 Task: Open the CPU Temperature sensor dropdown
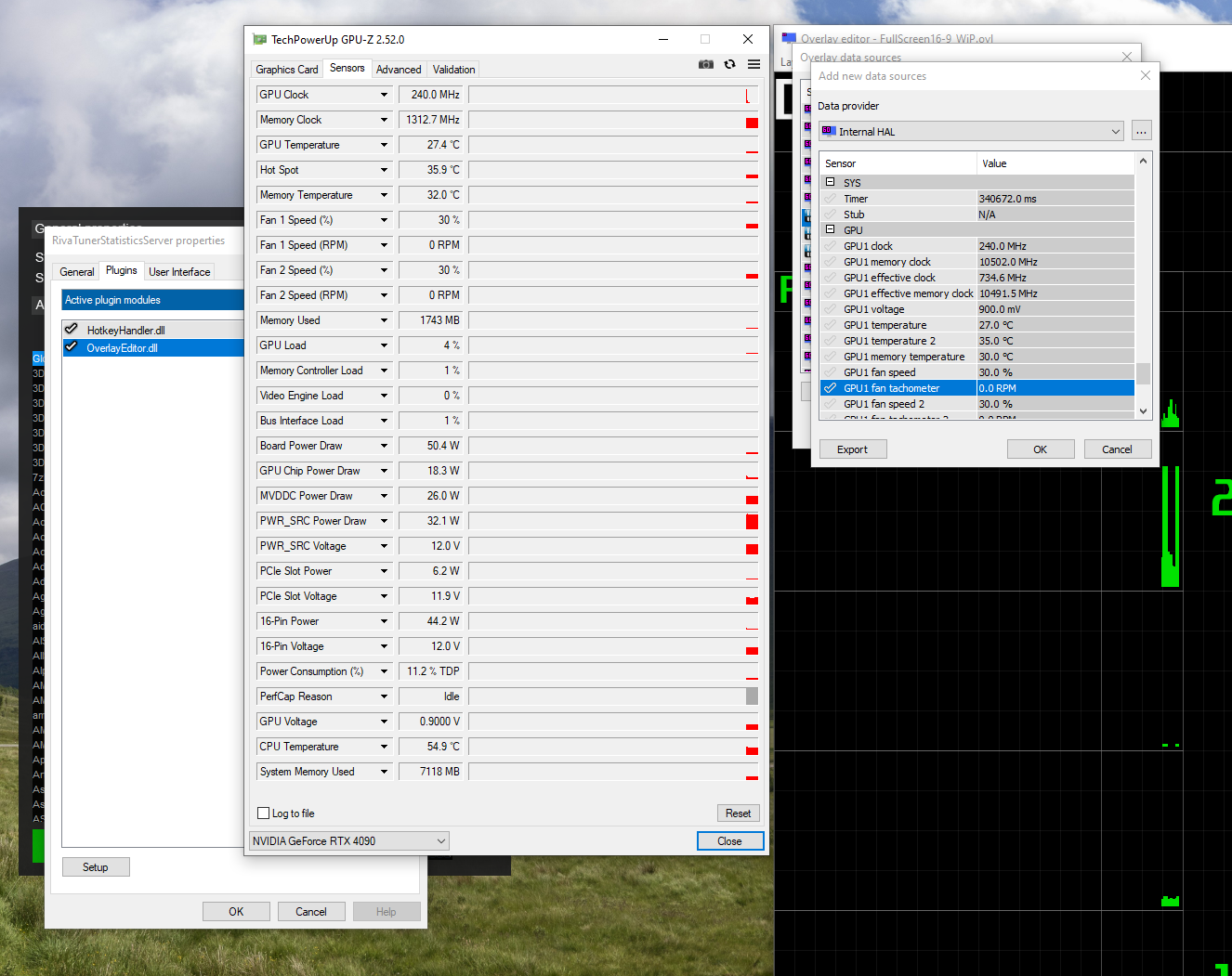(384, 747)
